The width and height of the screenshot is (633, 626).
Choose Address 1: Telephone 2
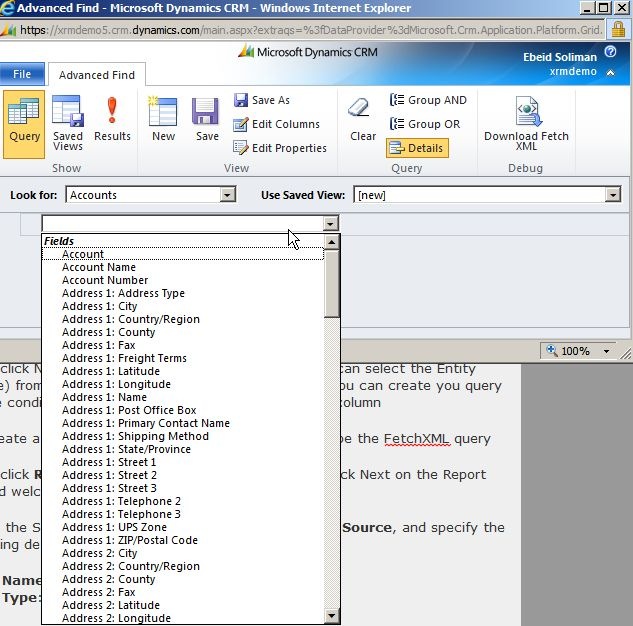[x=183, y=501]
